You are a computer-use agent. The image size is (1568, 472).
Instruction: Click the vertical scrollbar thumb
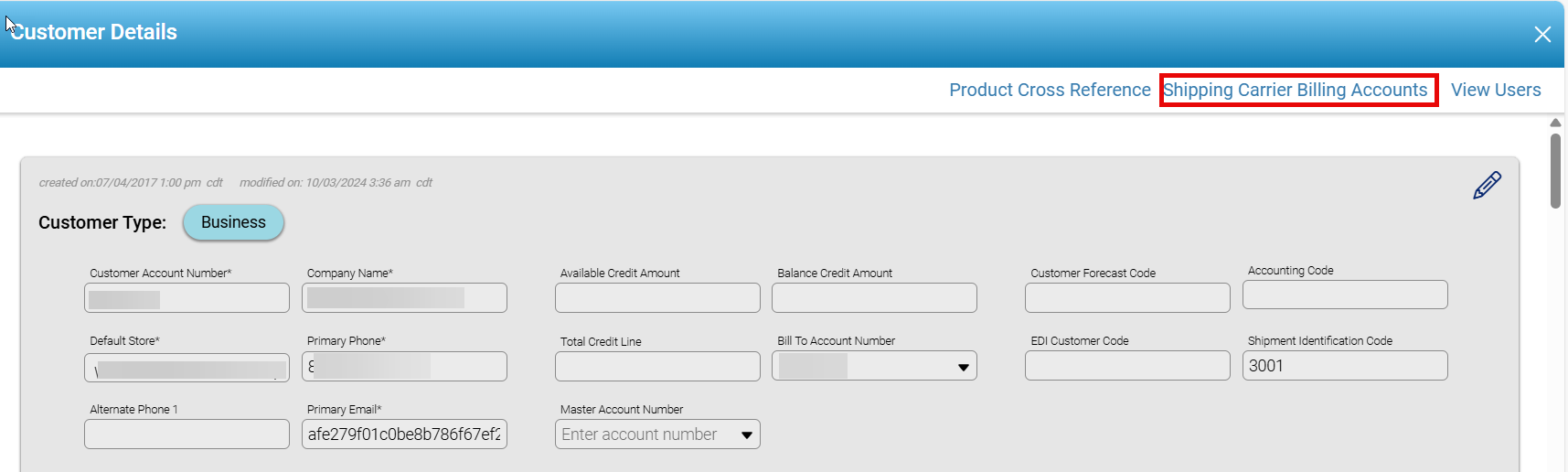tap(1555, 171)
